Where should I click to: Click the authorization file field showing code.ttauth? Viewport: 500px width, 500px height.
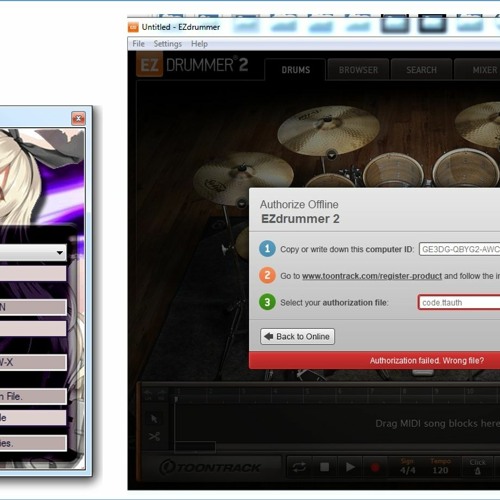pos(459,302)
